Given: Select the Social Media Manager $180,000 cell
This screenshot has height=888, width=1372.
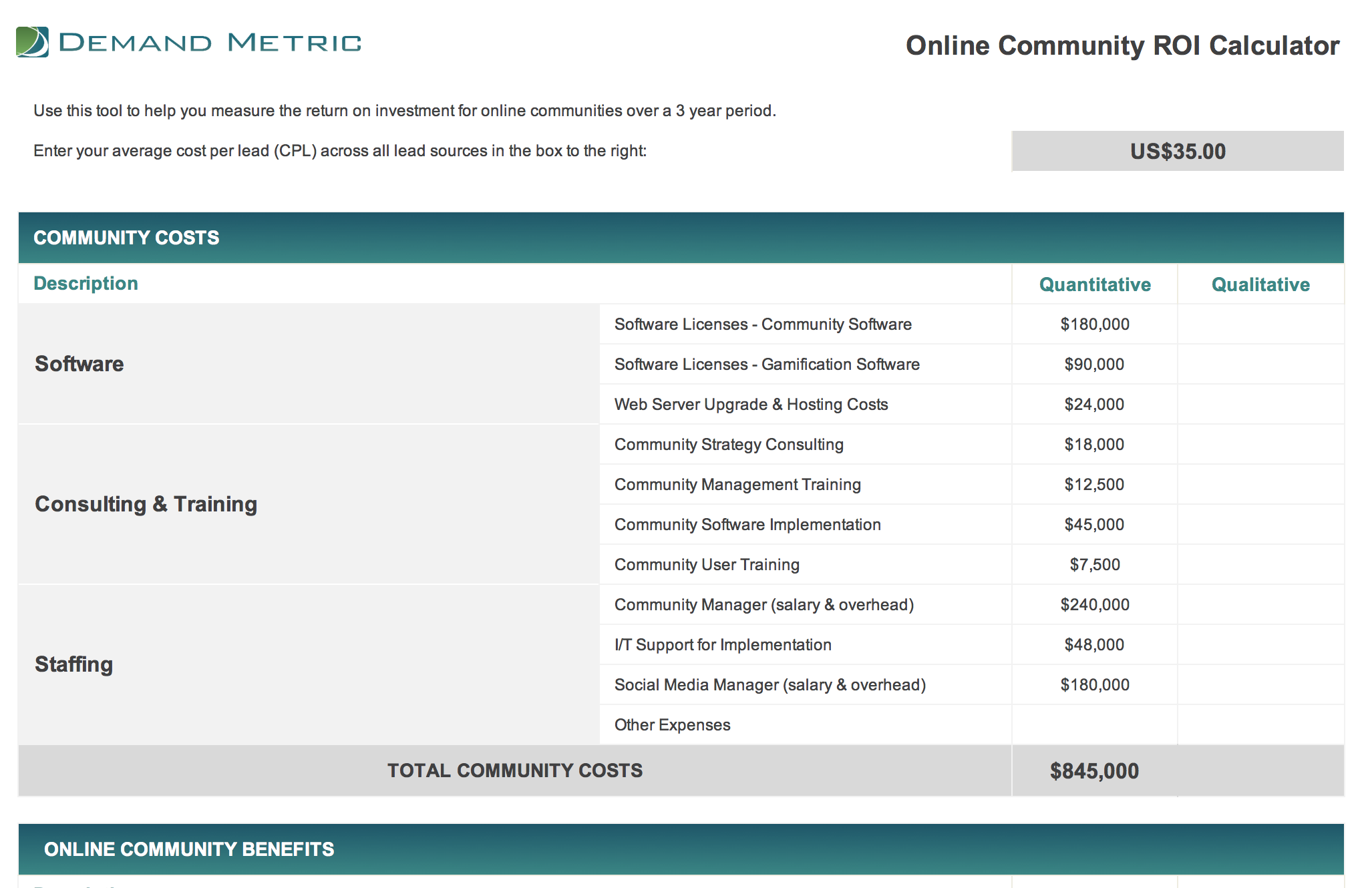Looking at the screenshot, I should point(1094,685).
